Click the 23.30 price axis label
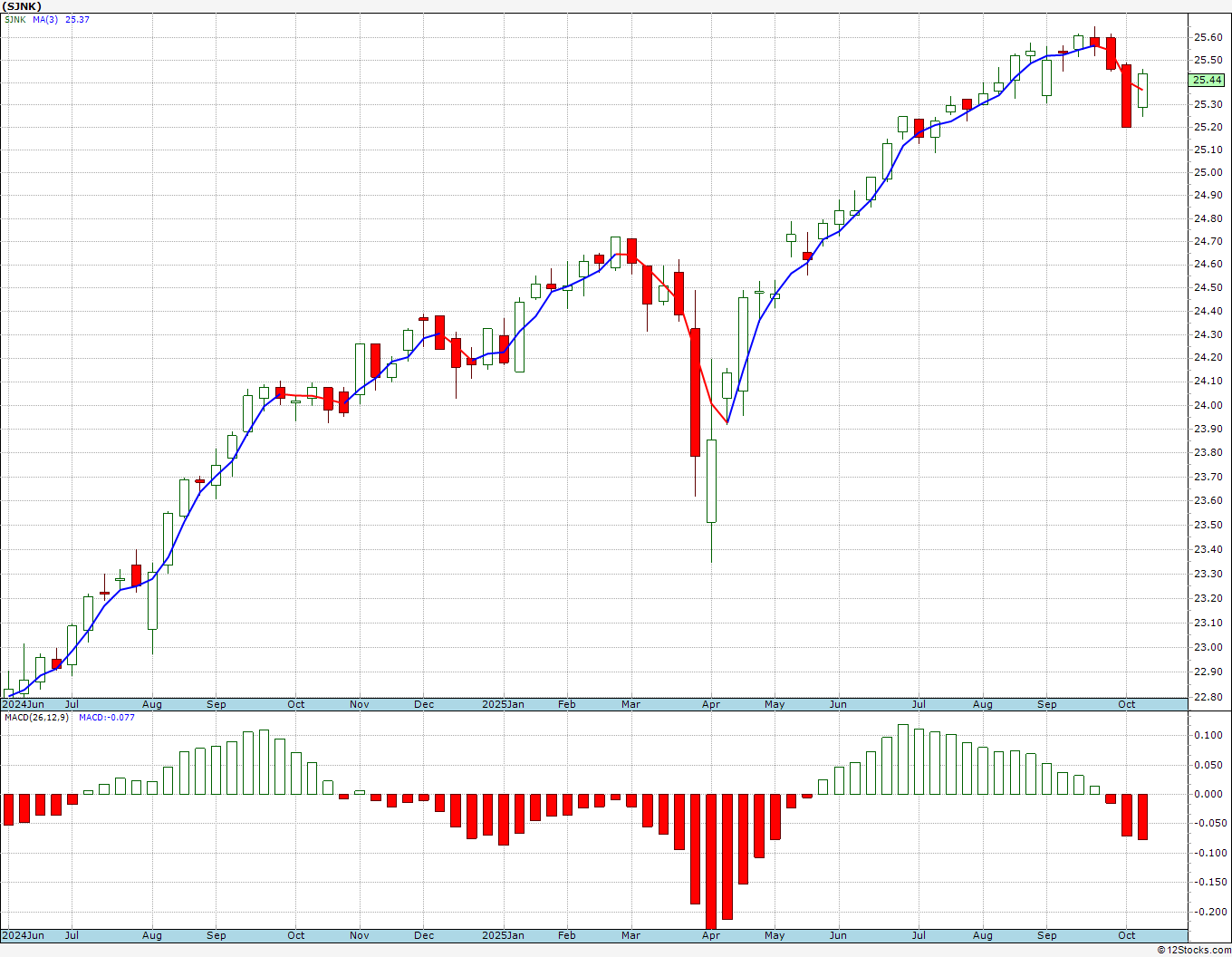Image resolution: width=1232 pixels, height=957 pixels. tap(1208, 574)
